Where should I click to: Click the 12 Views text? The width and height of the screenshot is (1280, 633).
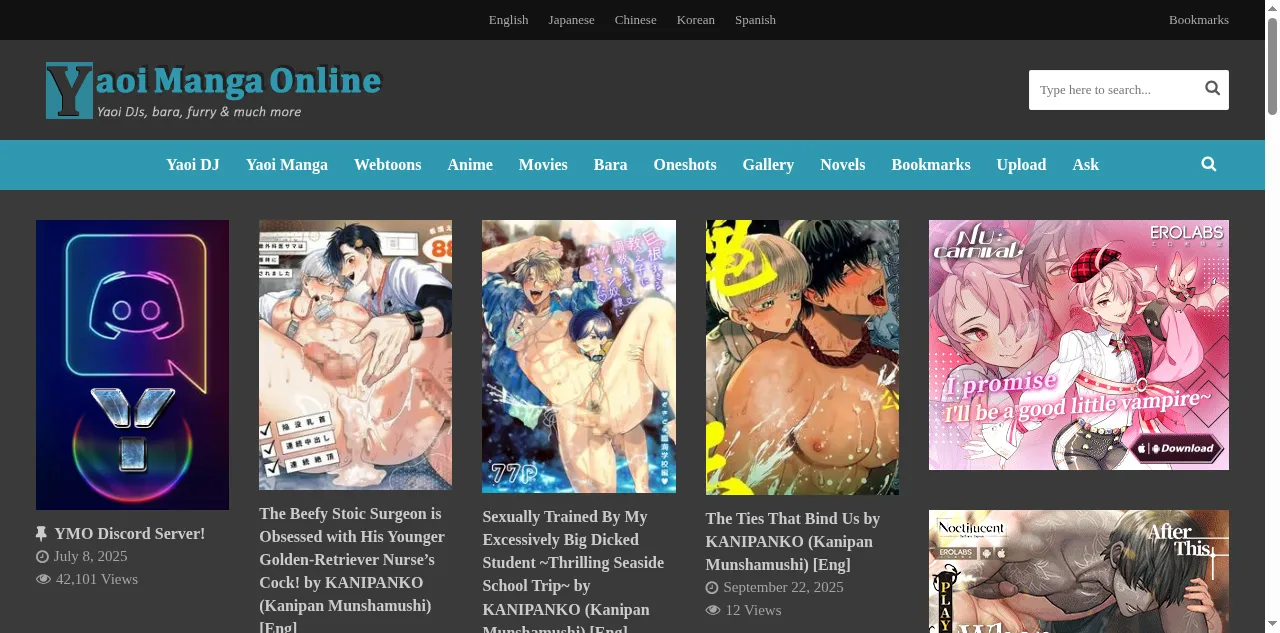[x=753, y=611]
